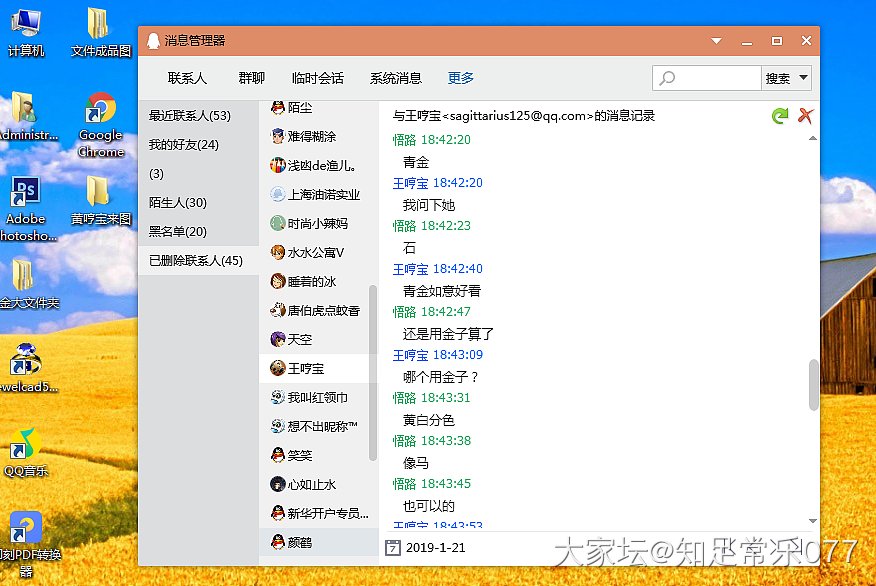The image size is (876, 586).
Task: Open the calendar date picker icon
Action: tap(393, 547)
